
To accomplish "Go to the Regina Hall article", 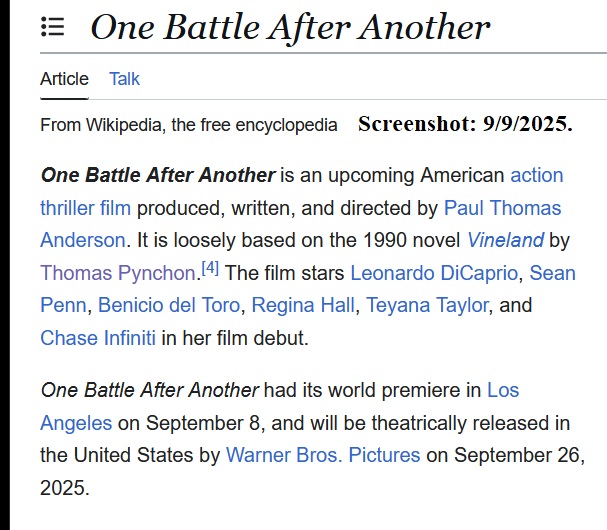I will point(303,305).
